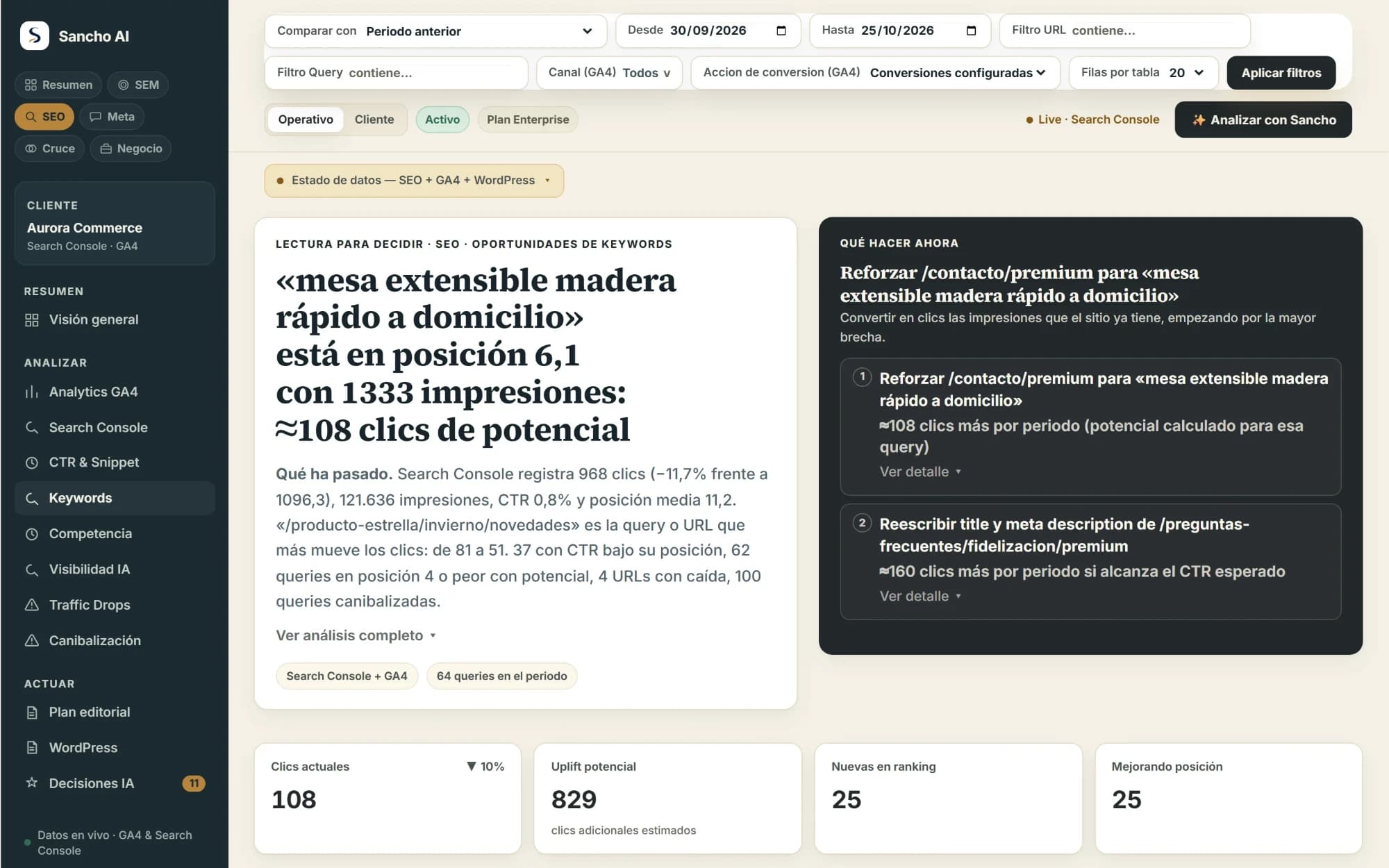Select the active SEO navigation pill
The width and height of the screenshot is (1389, 868).
pyautogui.click(x=44, y=117)
